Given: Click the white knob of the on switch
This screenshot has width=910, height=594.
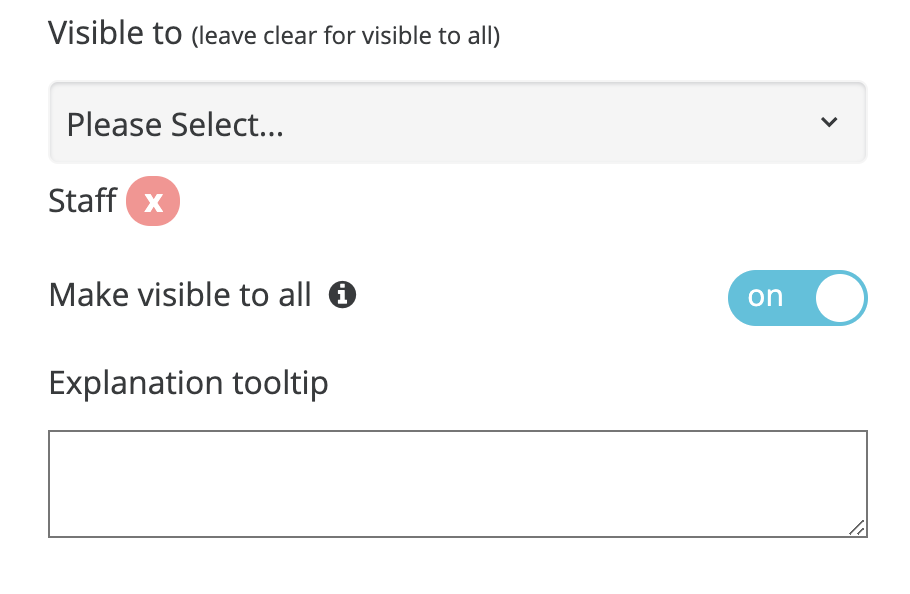Looking at the screenshot, I should 840,298.
